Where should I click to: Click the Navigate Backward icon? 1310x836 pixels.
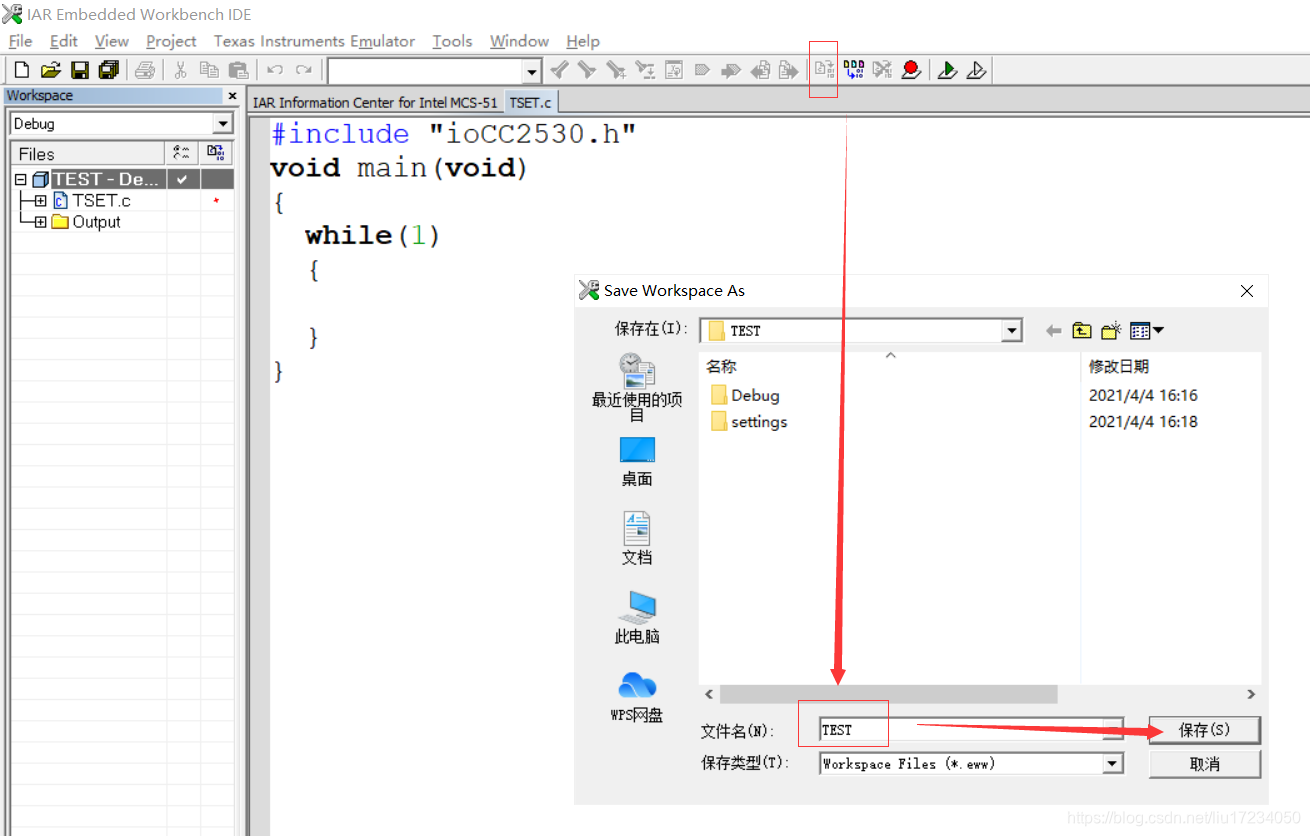tap(760, 70)
